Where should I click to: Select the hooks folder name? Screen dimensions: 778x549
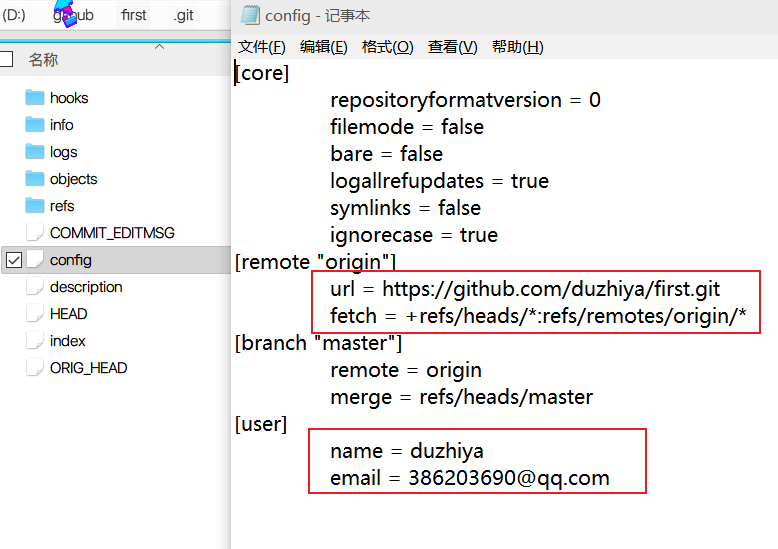(x=69, y=98)
